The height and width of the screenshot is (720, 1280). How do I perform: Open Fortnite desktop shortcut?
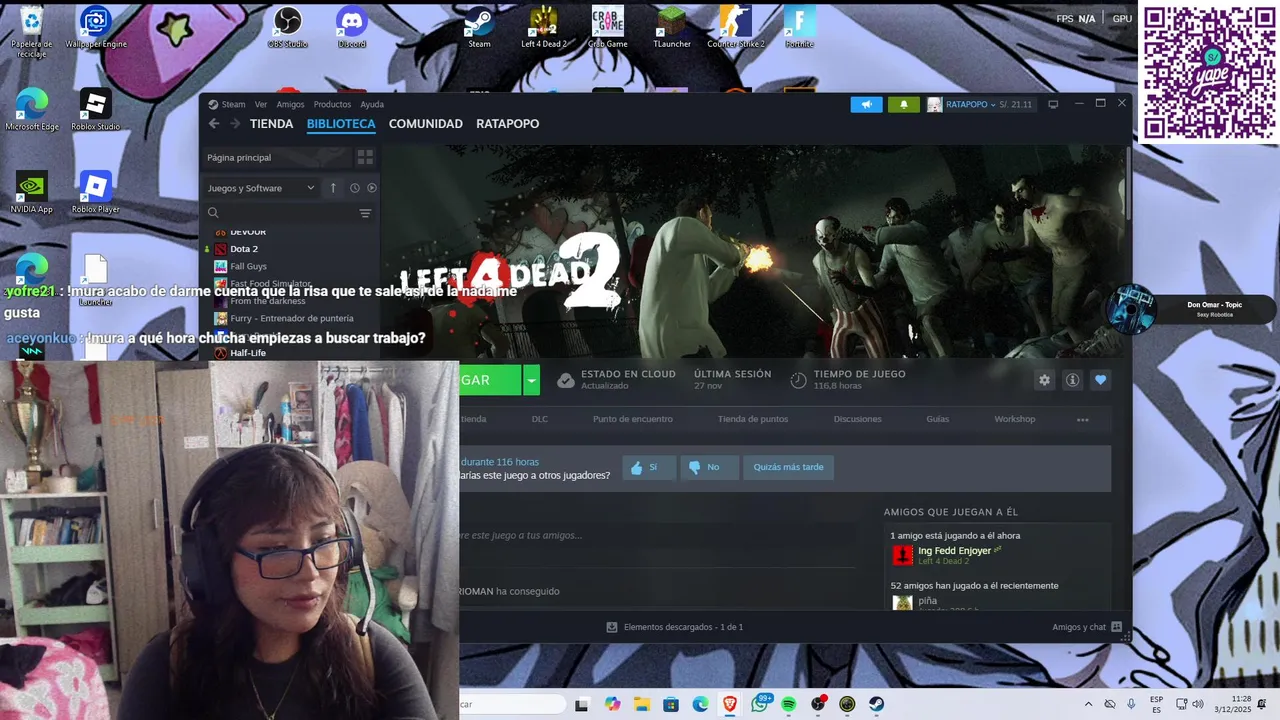click(x=799, y=27)
